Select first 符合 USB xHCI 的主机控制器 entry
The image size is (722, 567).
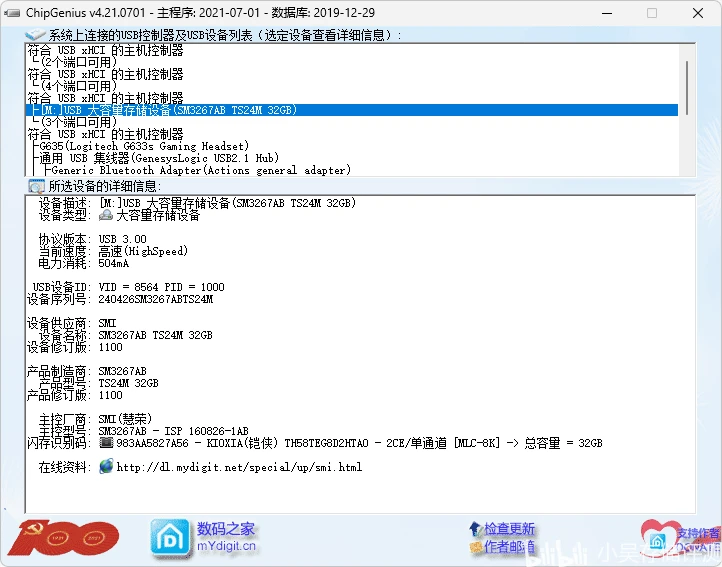(x=105, y=50)
